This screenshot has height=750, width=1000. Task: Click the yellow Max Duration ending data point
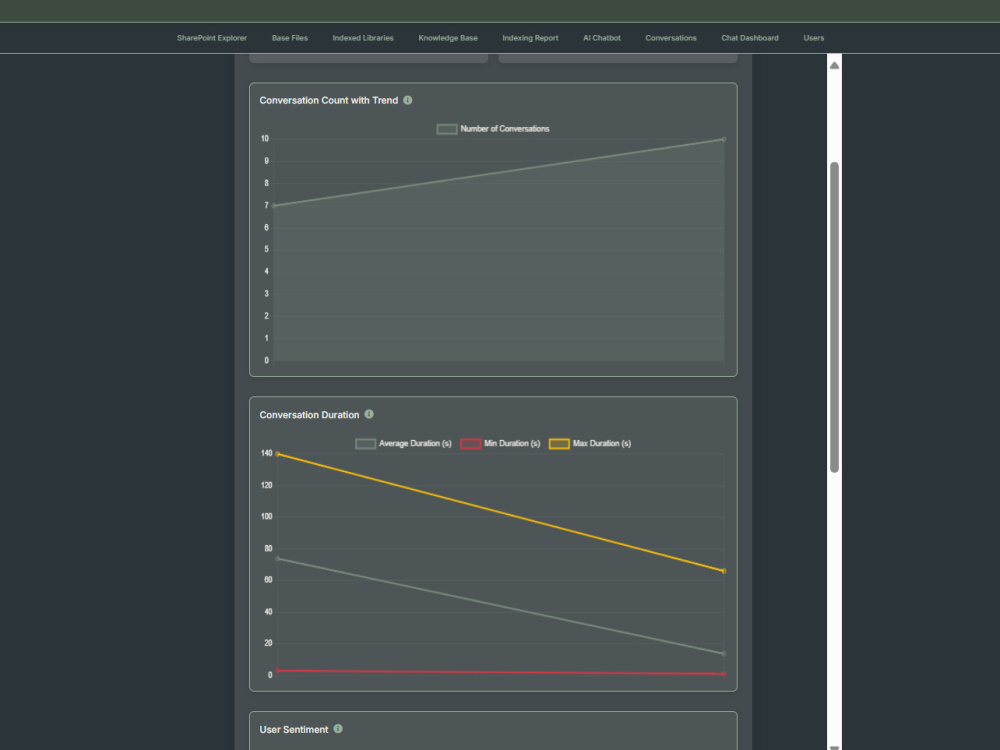723,571
